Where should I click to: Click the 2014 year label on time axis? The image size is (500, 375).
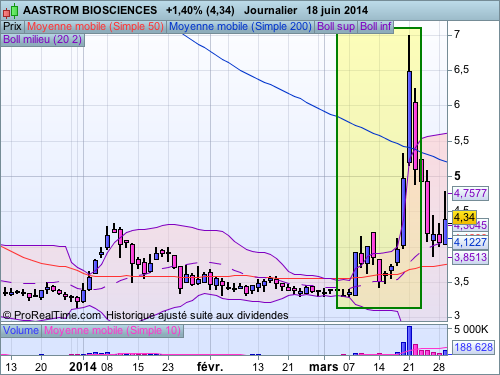(83, 367)
